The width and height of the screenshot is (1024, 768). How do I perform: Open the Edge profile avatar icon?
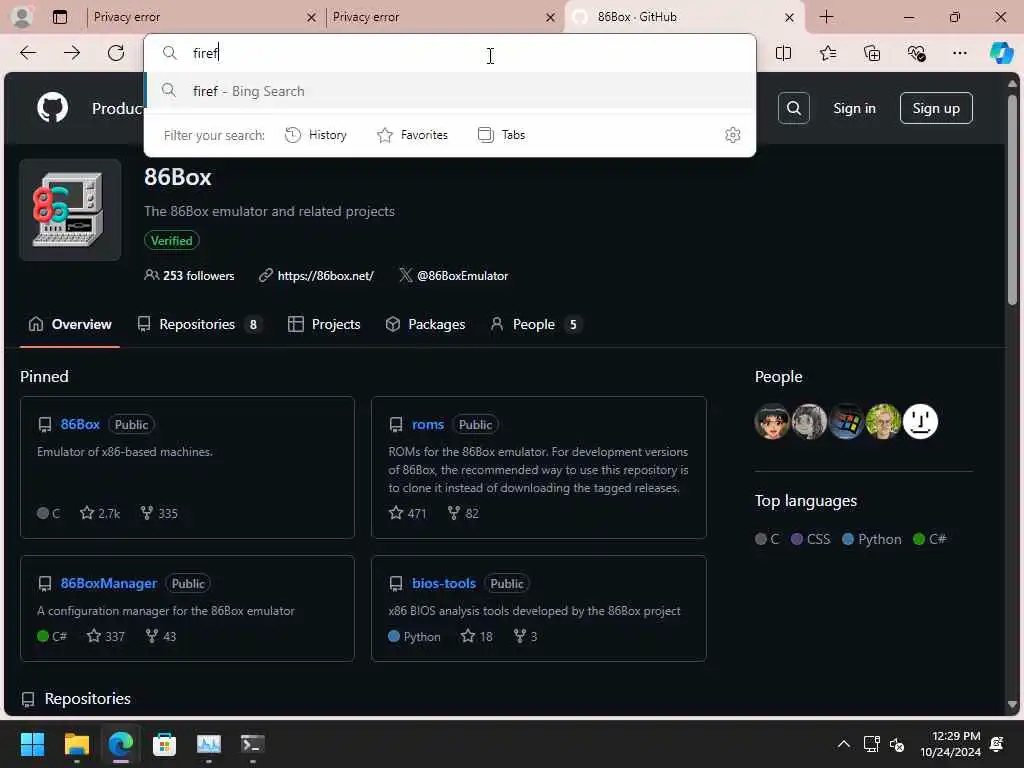tap(22, 17)
